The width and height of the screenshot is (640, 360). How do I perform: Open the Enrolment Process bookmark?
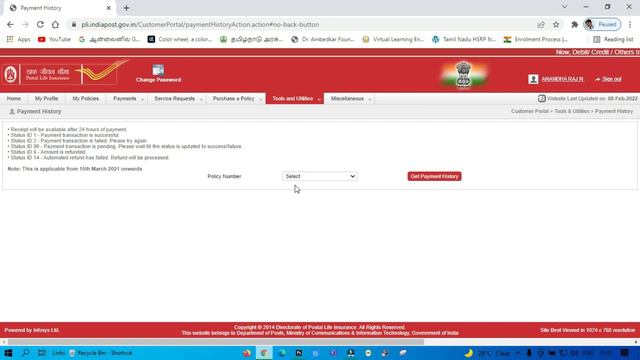(536, 39)
